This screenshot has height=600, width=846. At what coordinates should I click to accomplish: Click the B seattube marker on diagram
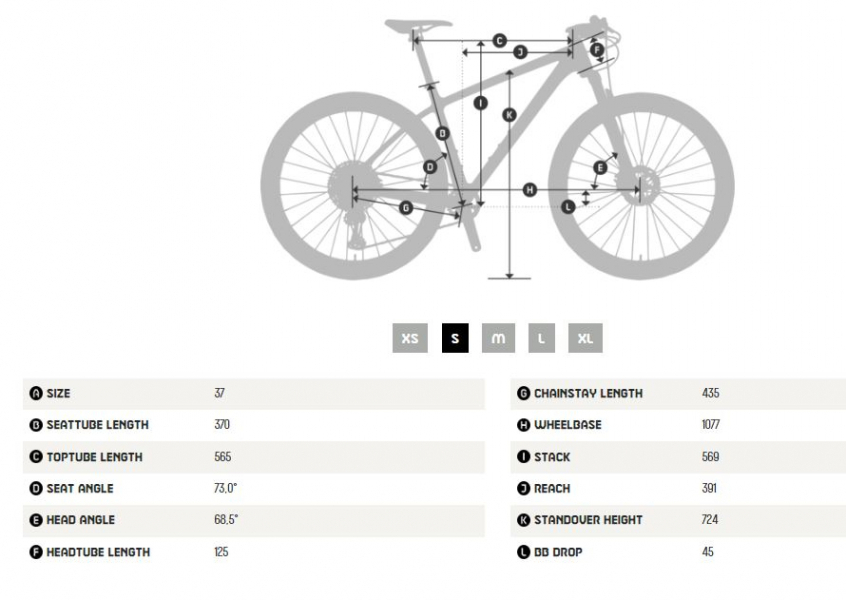[x=443, y=133]
